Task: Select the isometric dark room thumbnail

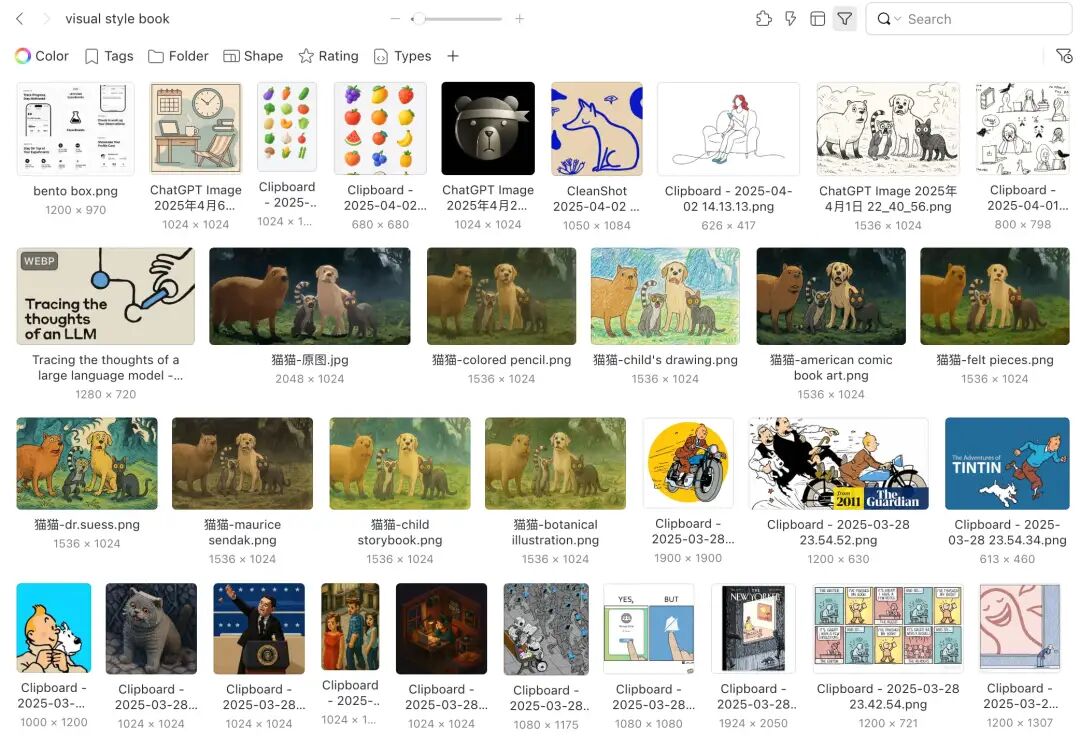Action: [442, 628]
